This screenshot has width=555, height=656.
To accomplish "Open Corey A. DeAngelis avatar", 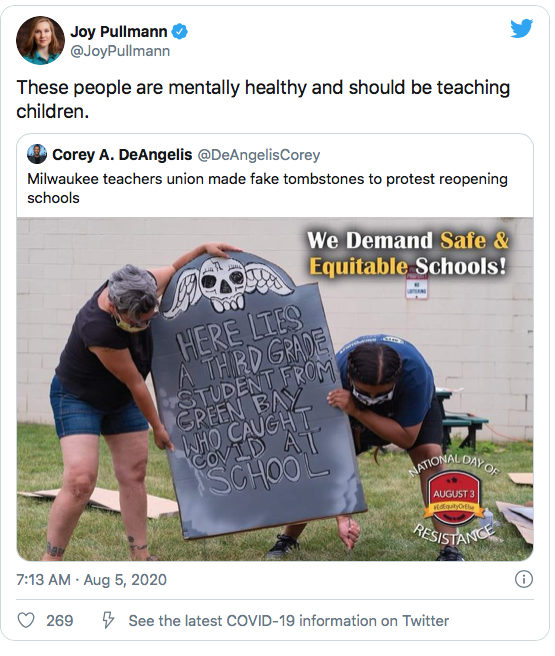I will pos(37,154).
